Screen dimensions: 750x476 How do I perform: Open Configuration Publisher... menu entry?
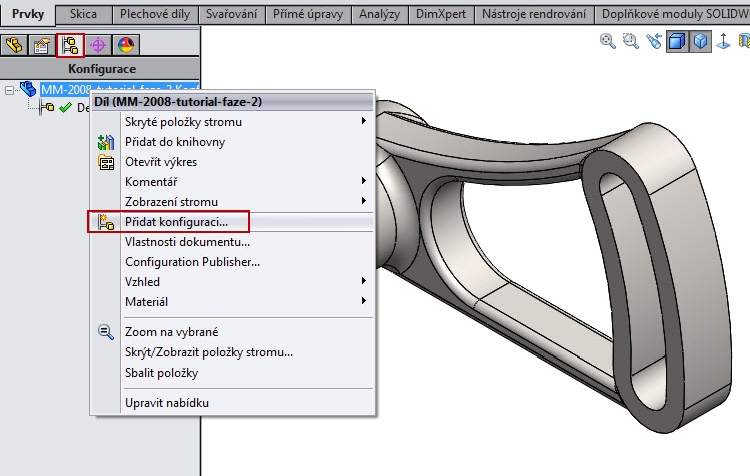click(232, 262)
